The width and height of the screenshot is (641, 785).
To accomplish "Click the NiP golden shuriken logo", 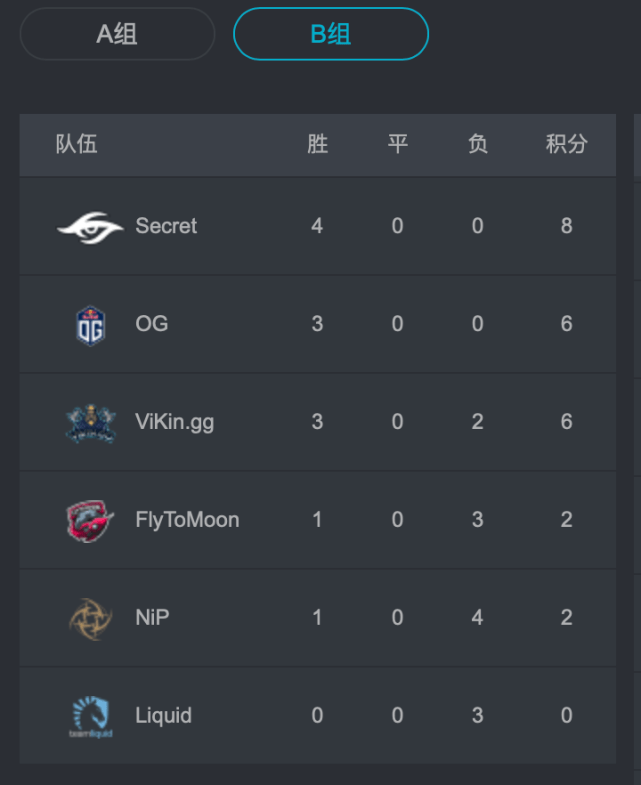I will tap(90, 619).
